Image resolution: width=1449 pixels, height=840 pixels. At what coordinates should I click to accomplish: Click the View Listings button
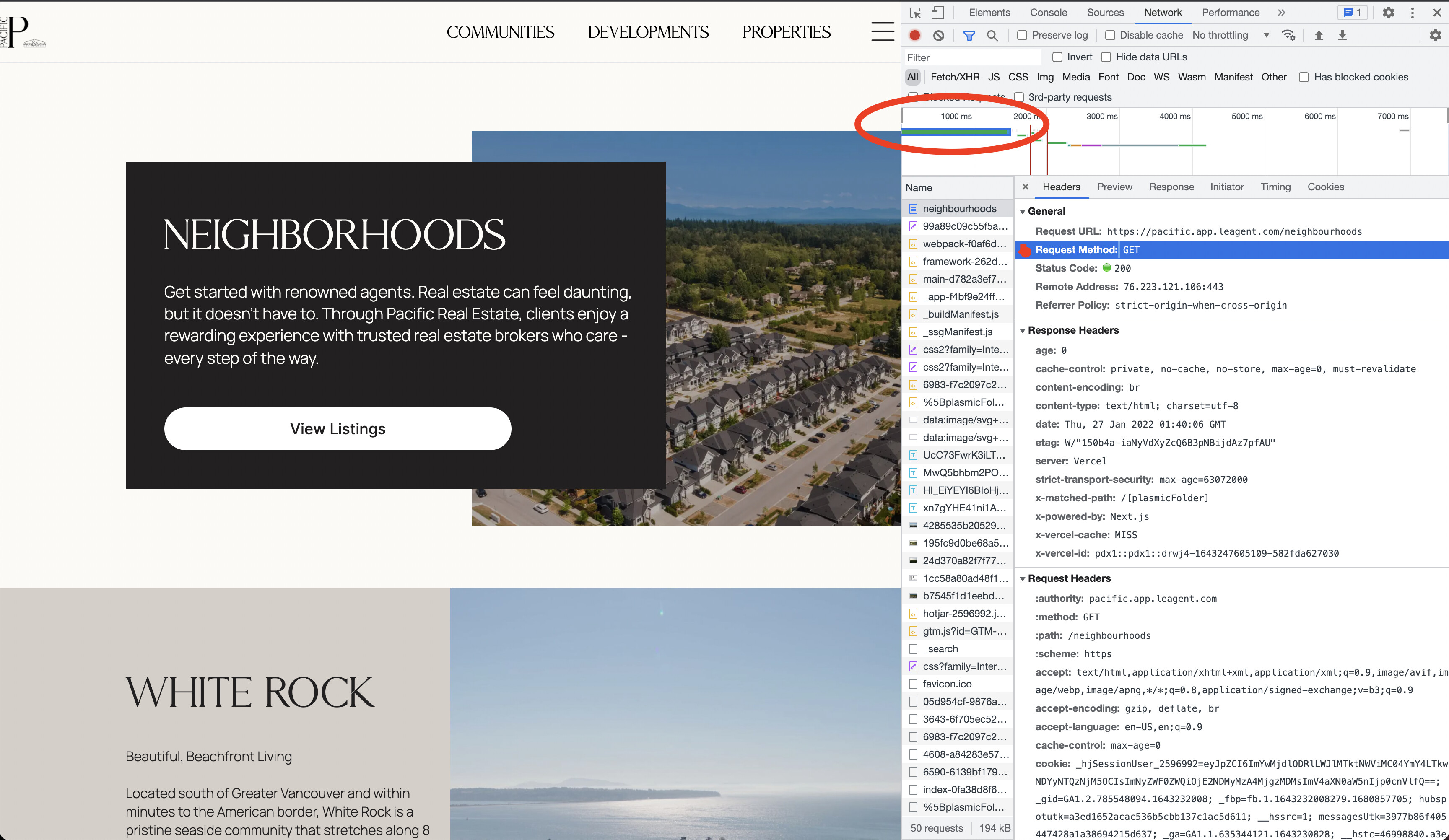[x=338, y=429]
